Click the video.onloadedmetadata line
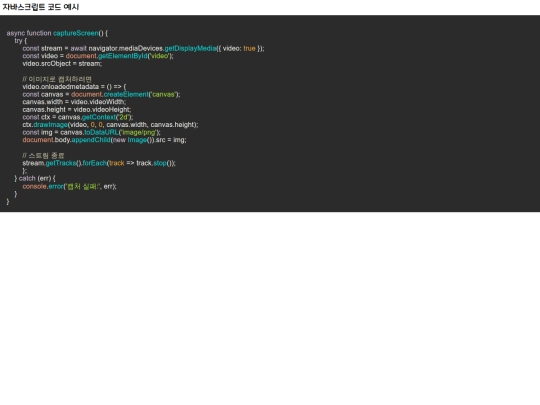The width and height of the screenshot is (540, 405). [x=74, y=86]
